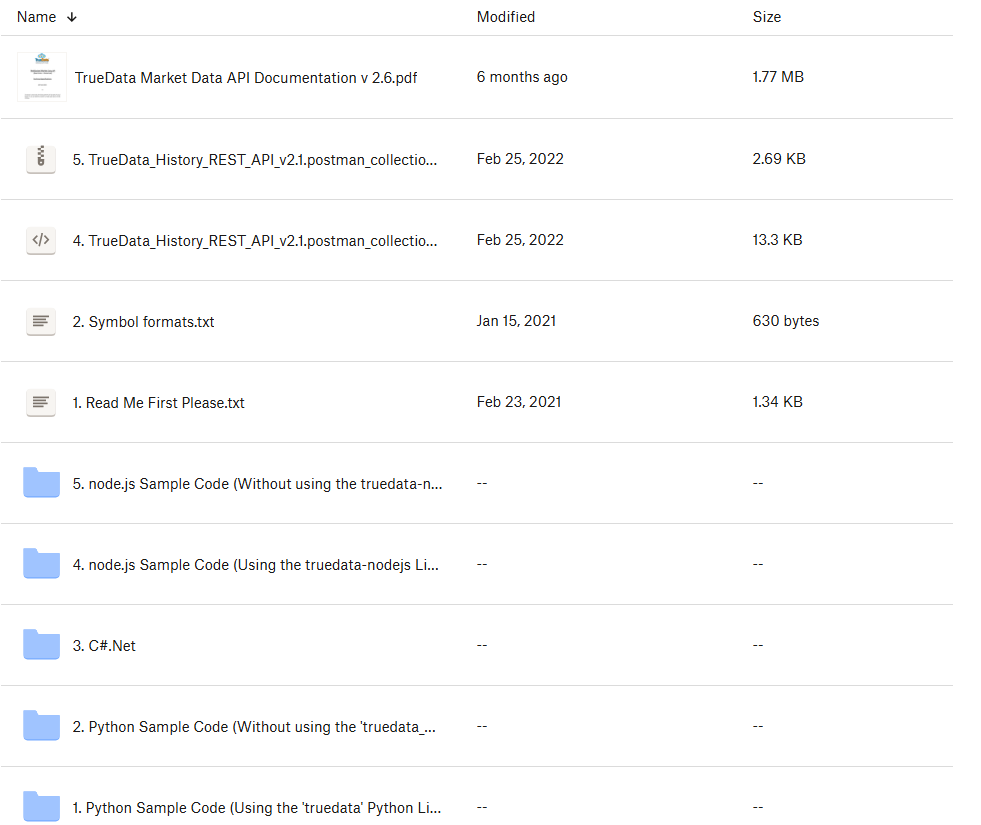
Task: Sort files by Size column header
Action: (x=766, y=17)
